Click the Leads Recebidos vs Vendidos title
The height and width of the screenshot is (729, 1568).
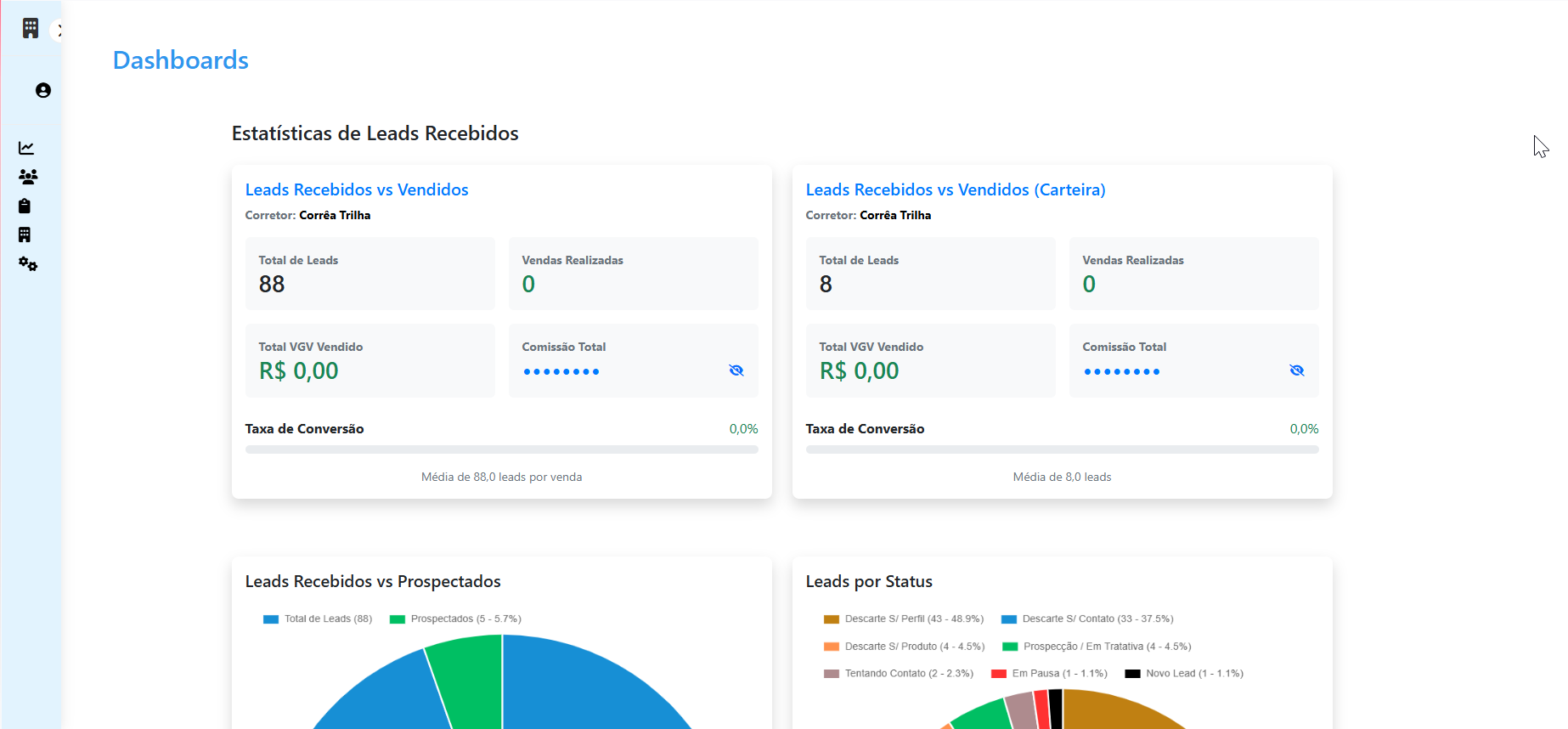pos(357,189)
